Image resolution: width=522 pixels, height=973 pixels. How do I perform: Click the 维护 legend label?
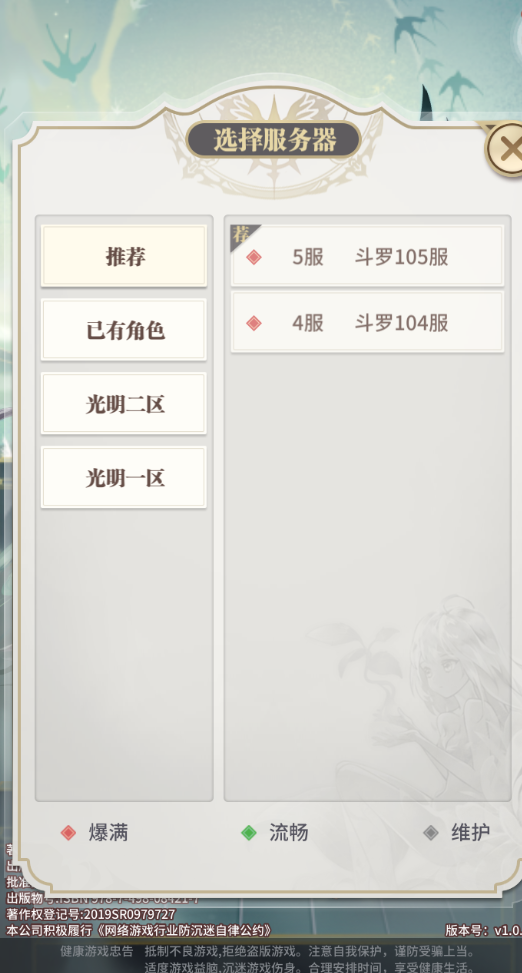tap(470, 833)
